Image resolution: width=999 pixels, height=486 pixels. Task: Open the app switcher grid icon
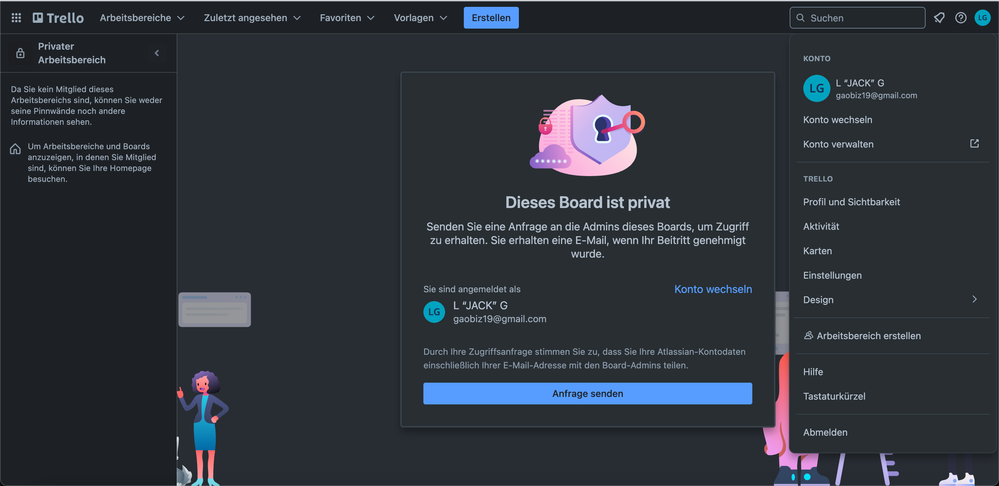pos(17,18)
